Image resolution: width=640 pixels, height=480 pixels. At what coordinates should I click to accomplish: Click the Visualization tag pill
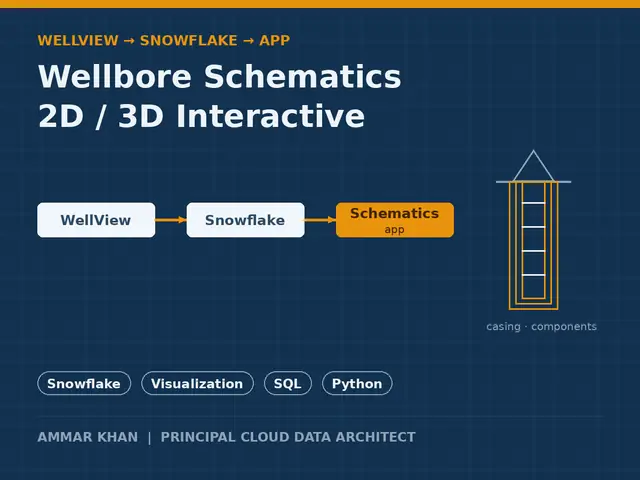point(198,383)
